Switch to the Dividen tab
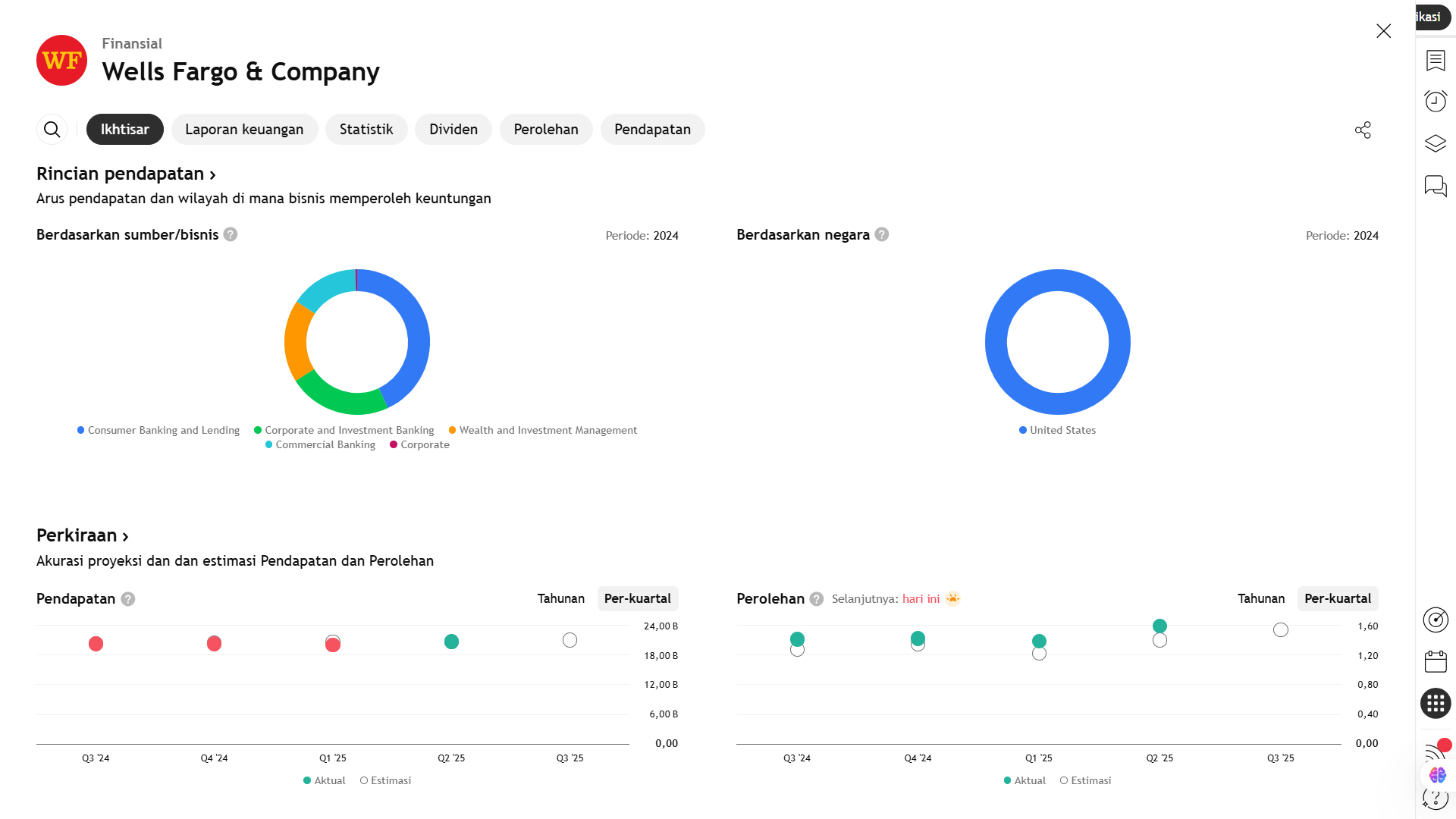The width and height of the screenshot is (1456, 819). (x=453, y=130)
